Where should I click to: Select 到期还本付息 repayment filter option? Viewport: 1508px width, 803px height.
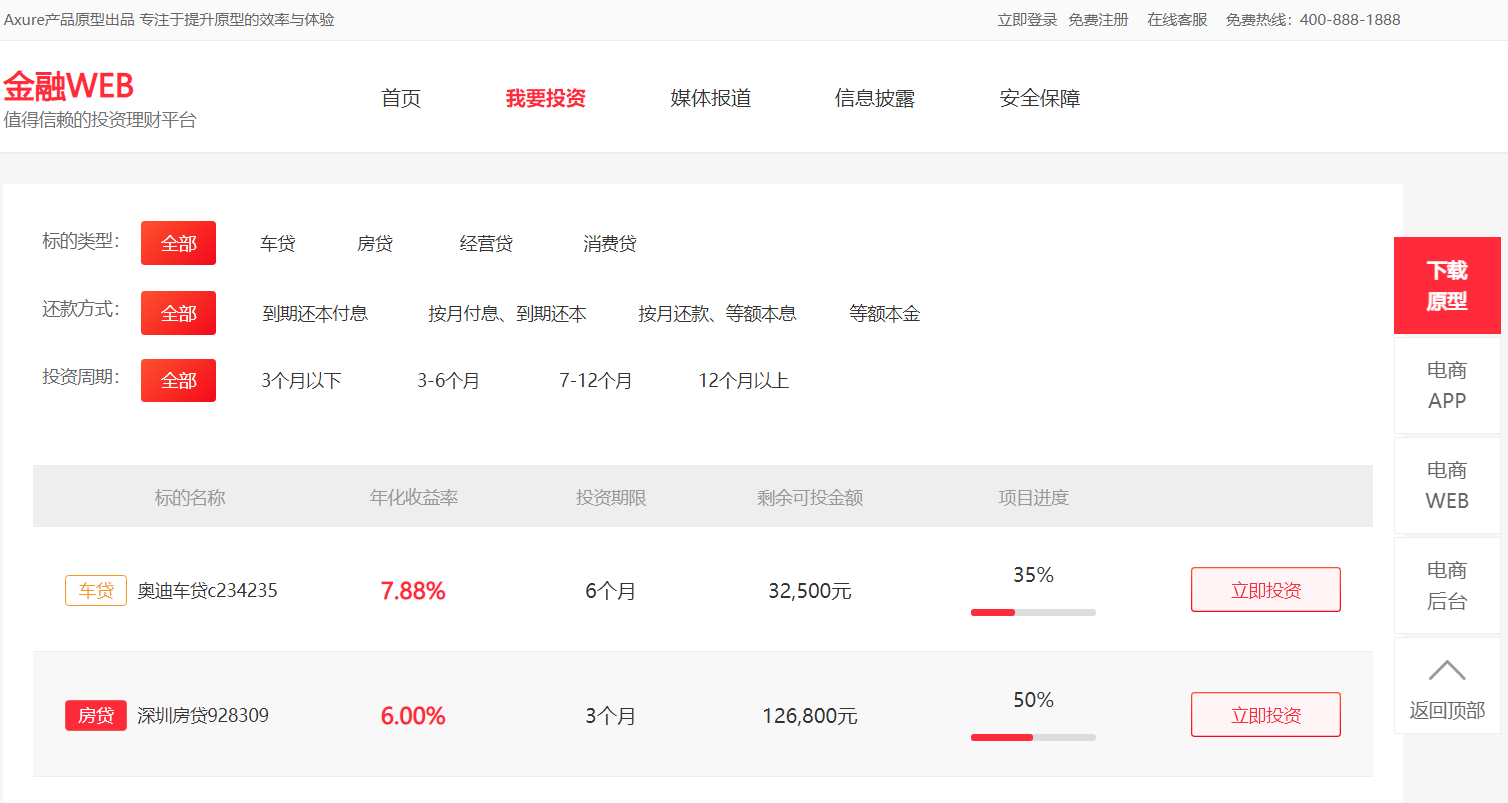click(315, 314)
